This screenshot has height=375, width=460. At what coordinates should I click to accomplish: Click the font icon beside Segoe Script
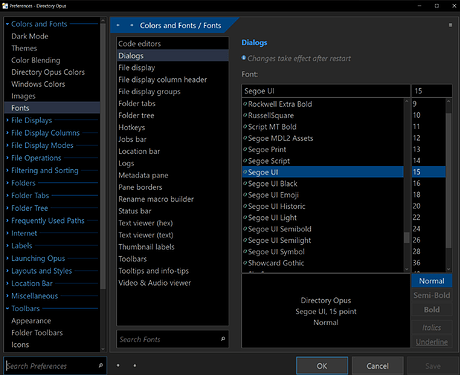tap(245, 161)
